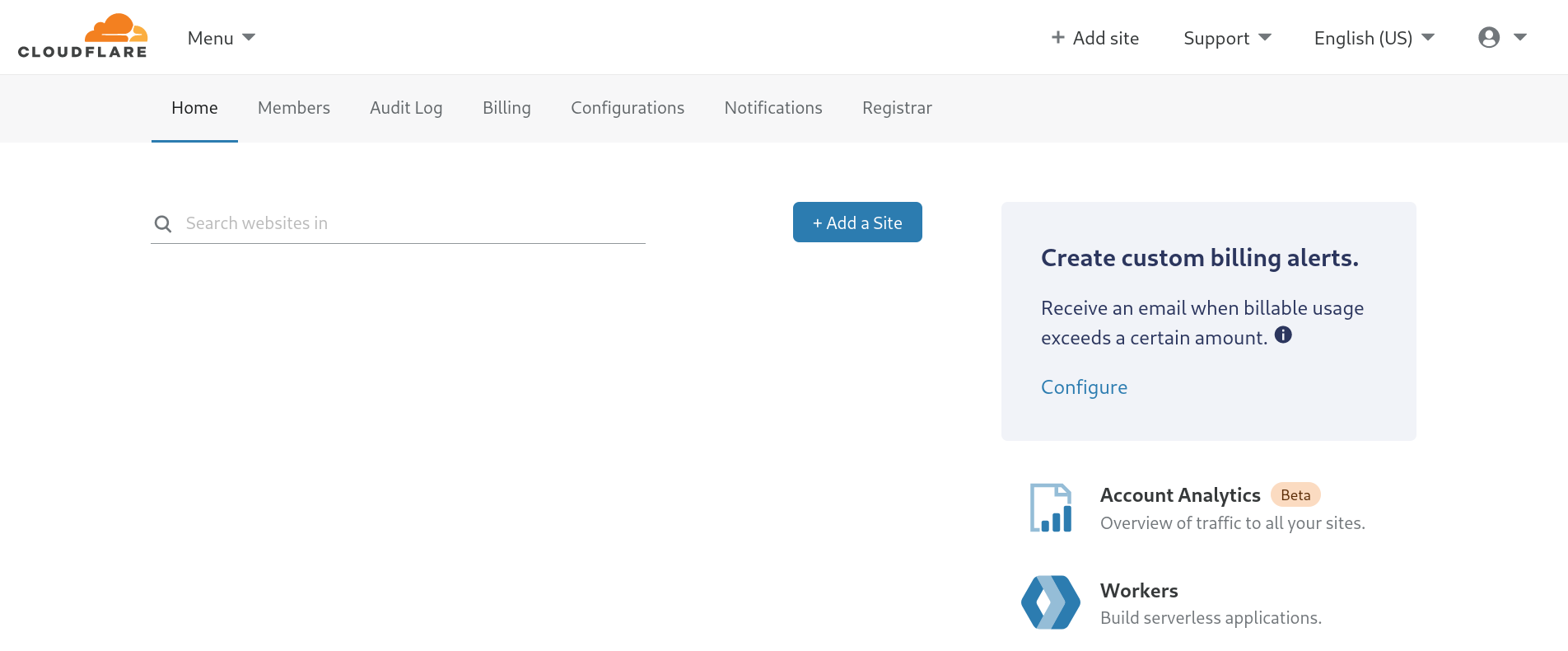Image resolution: width=1568 pixels, height=651 pixels.
Task: Open the Audit Log tab
Action: point(406,108)
